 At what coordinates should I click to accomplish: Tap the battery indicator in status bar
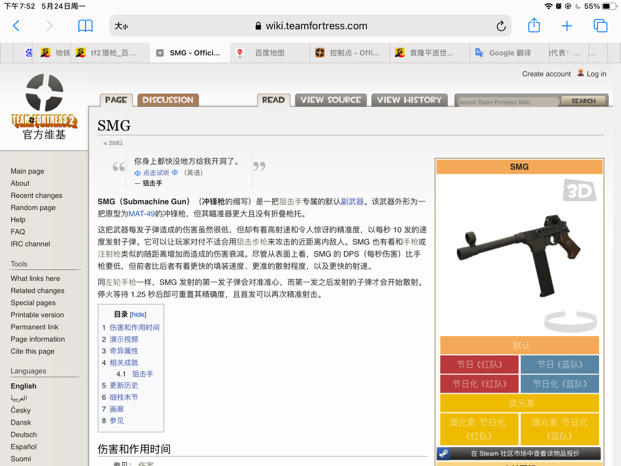(x=608, y=6)
